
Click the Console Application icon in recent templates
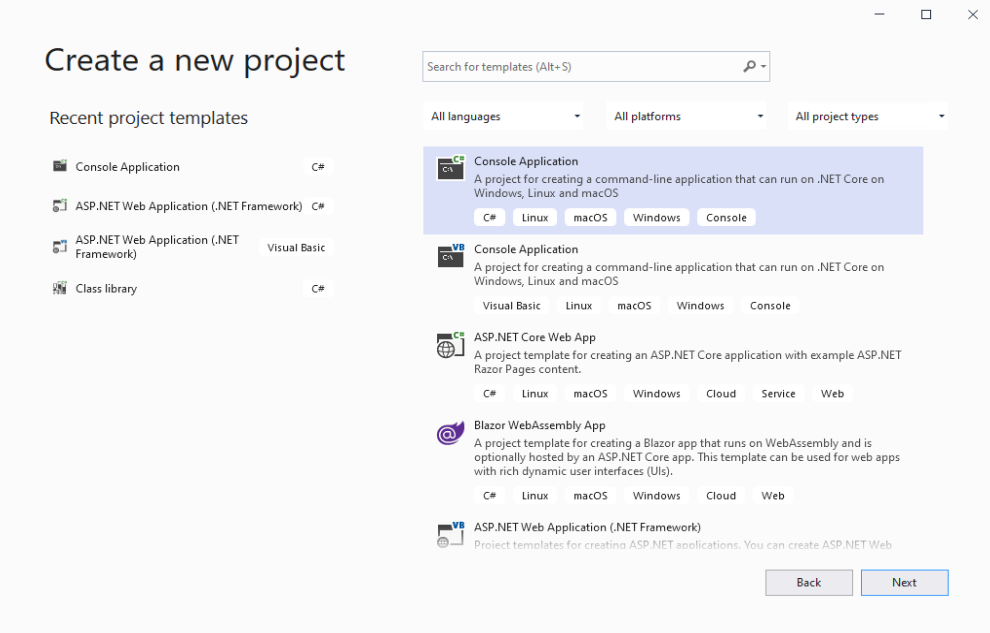(60, 166)
